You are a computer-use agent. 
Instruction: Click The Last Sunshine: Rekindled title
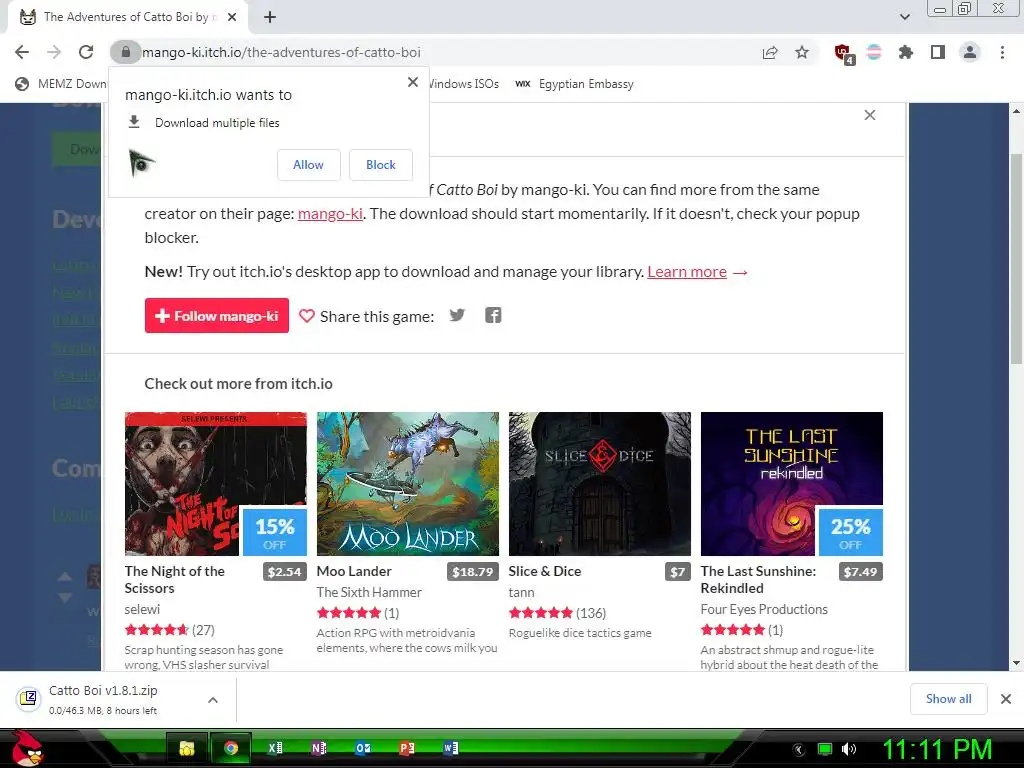[758, 579]
